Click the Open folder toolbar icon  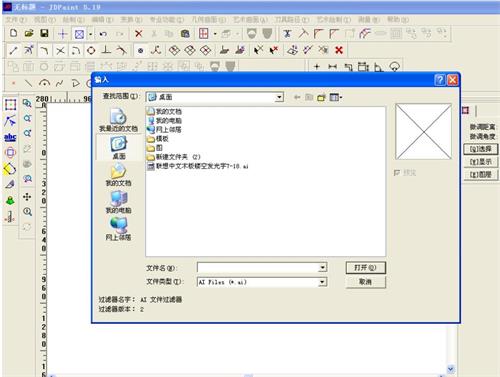29,33
